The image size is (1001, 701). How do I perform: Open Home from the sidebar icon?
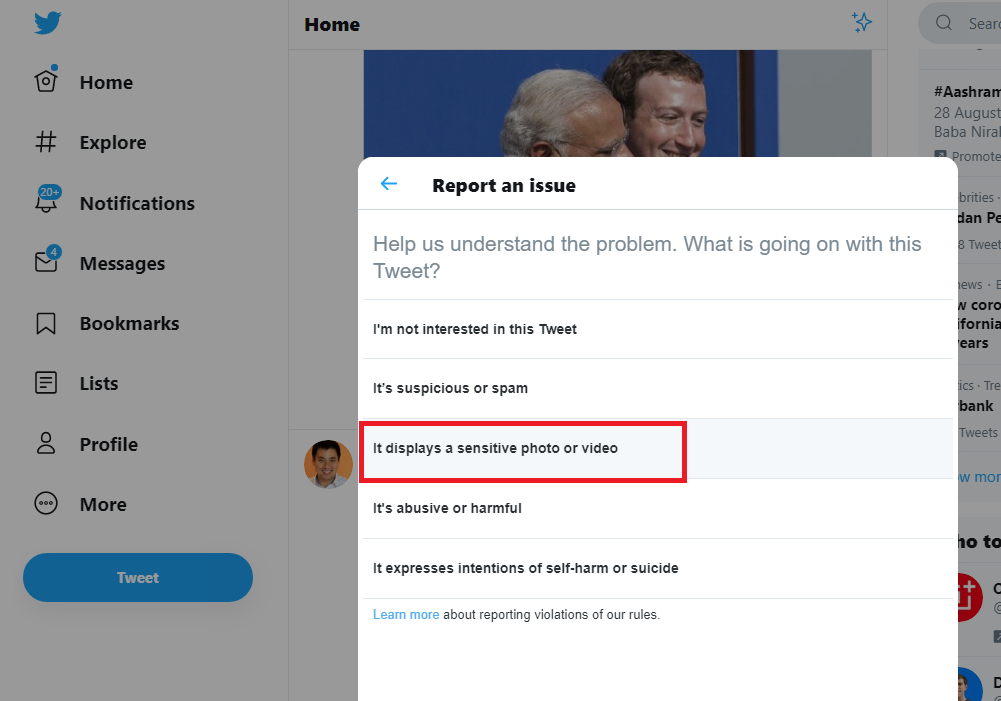pyautogui.click(x=46, y=81)
